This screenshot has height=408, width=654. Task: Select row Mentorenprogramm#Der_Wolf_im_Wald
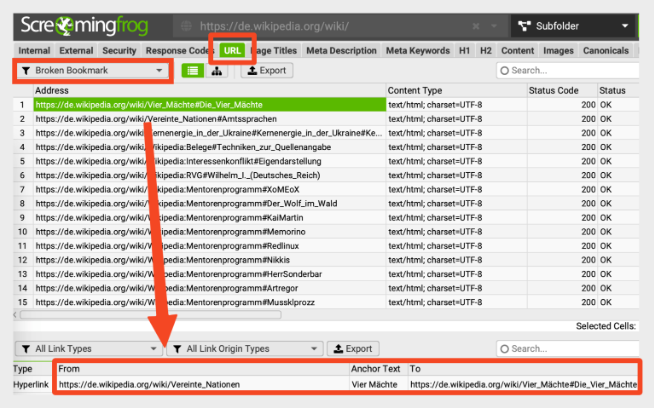coord(209,204)
